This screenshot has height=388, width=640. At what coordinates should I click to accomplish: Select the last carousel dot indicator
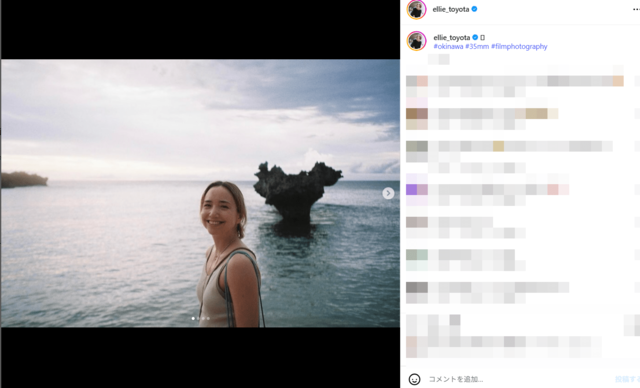(x=208, y=318)
